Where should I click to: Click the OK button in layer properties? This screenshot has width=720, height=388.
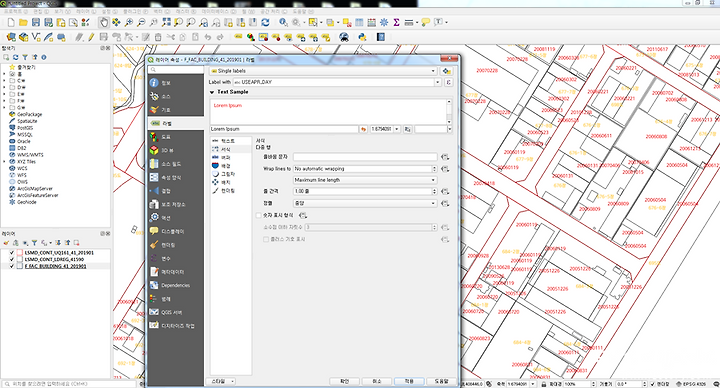click(344, 381)
